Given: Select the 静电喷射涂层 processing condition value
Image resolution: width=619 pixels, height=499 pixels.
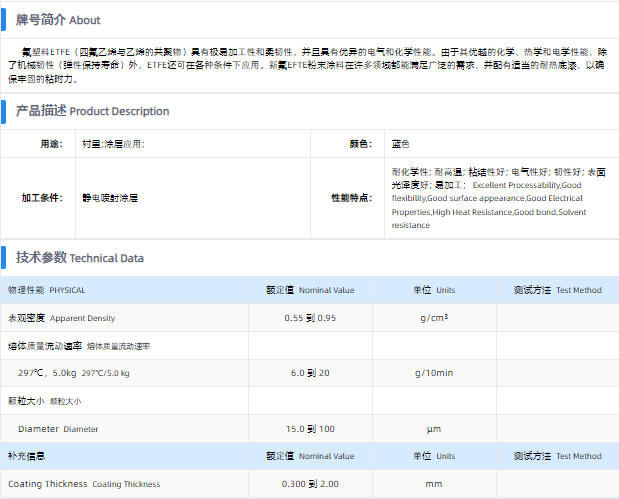Looking at the screenshot, I should [110, 198].
